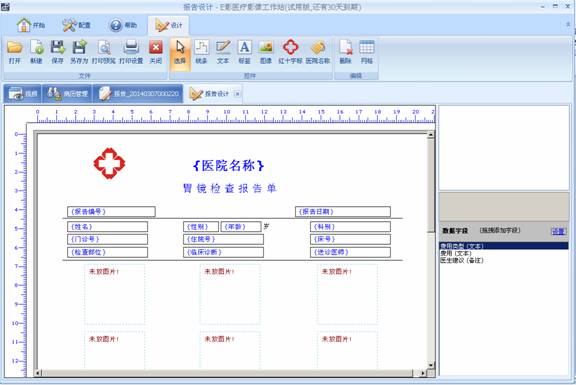Select the highlighted first data field row
576x385 pixels.
pyautogui.click(x=504, y=246)
